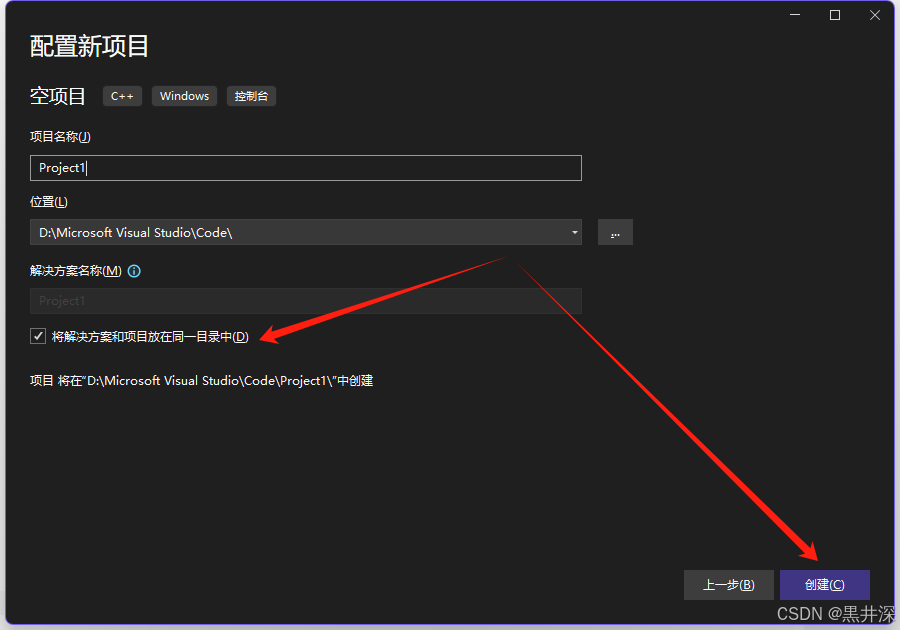
Task: Click the 创建(C) create button
Action: pos(824,585)
